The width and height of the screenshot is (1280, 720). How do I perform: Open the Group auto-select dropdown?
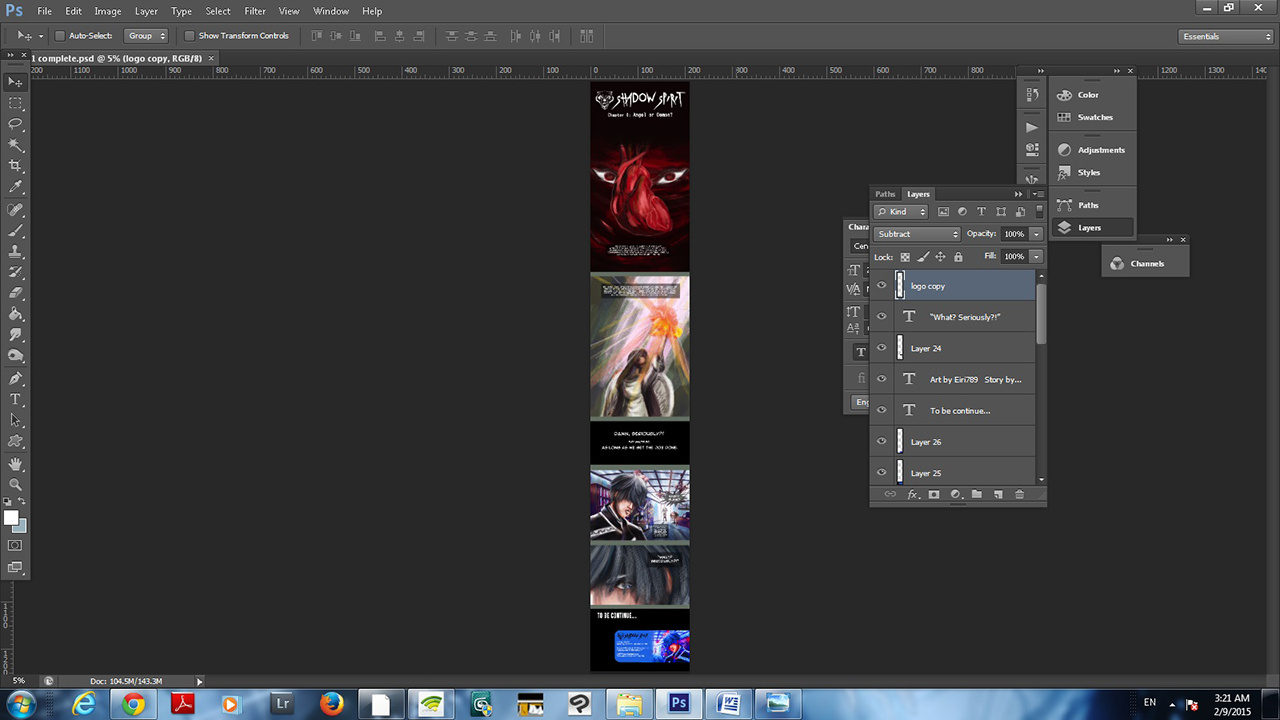147,36
